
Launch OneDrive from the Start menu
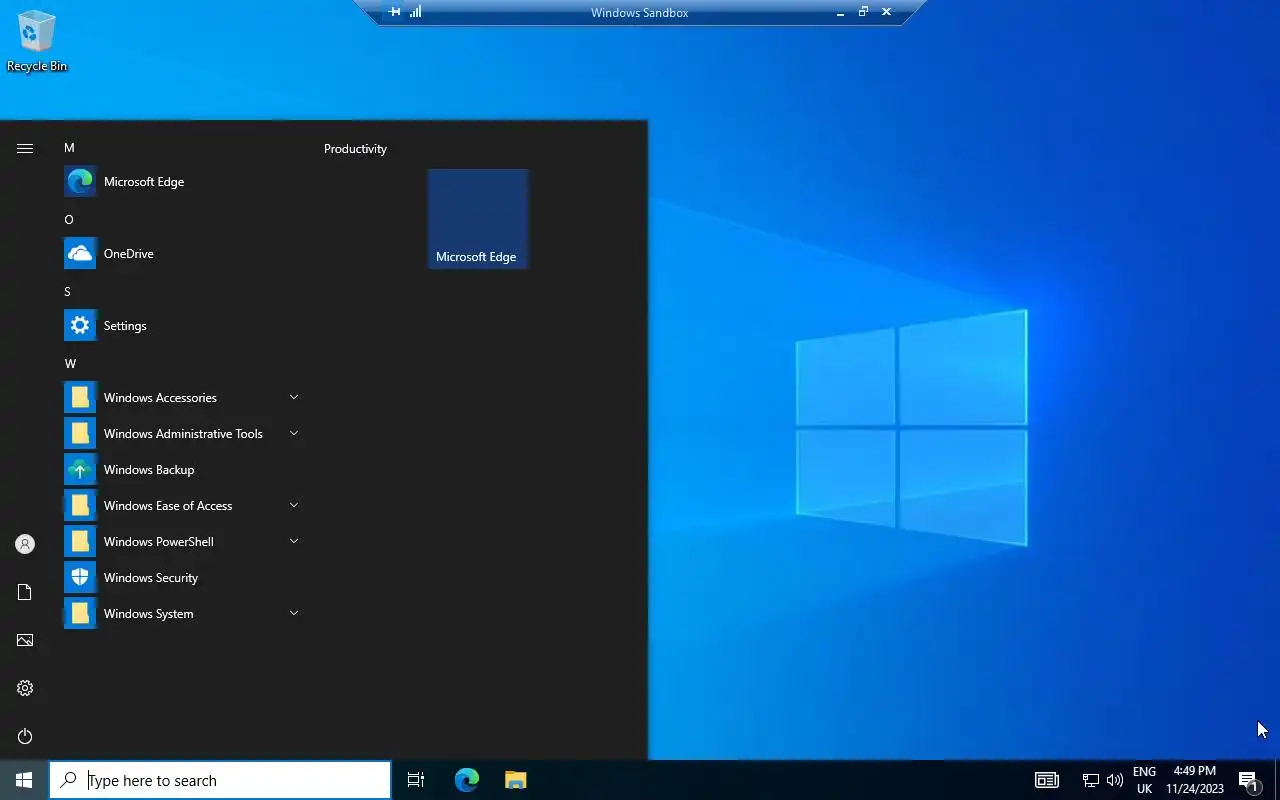click(x=182, y=254)
